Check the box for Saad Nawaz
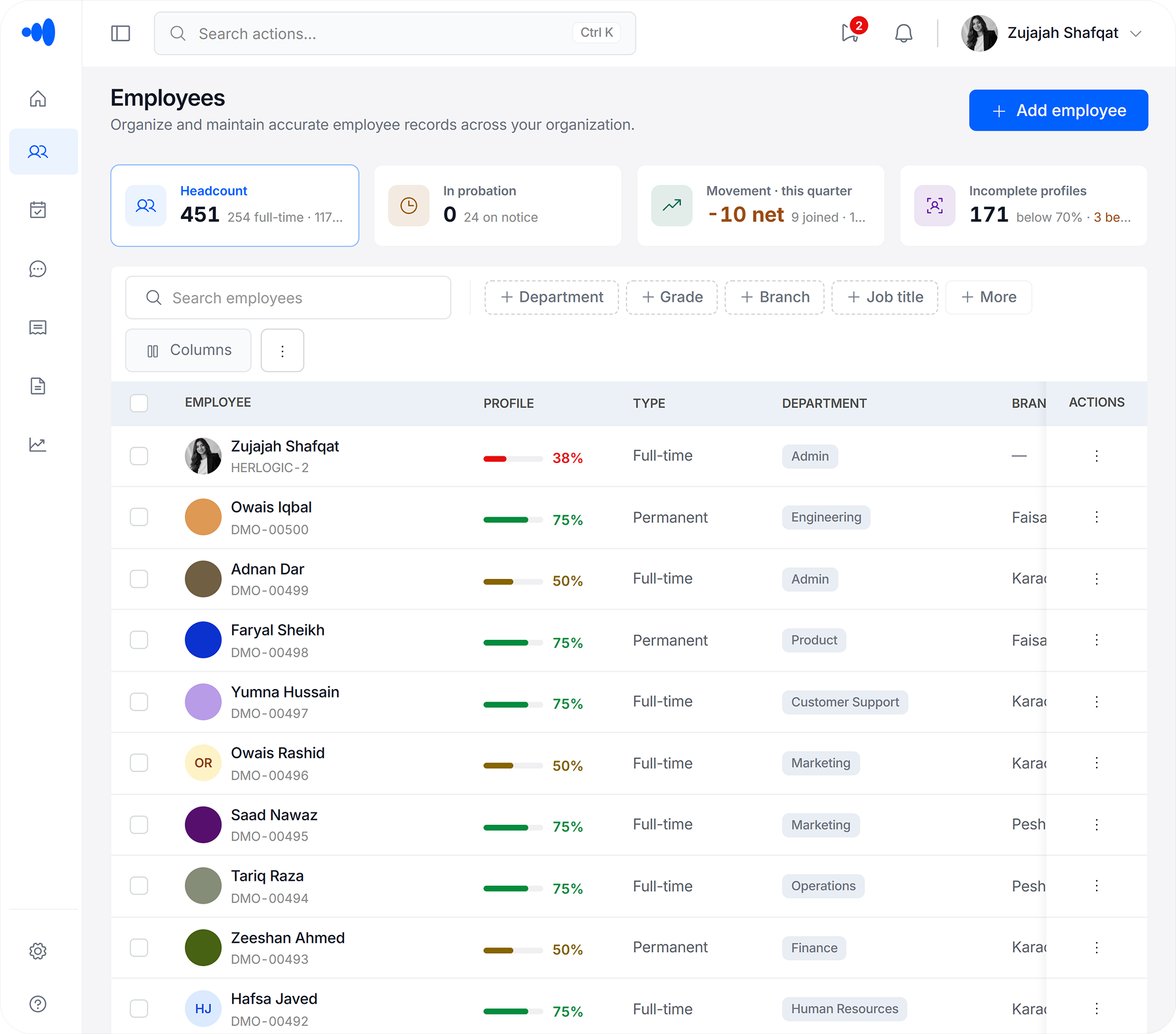 139,825
